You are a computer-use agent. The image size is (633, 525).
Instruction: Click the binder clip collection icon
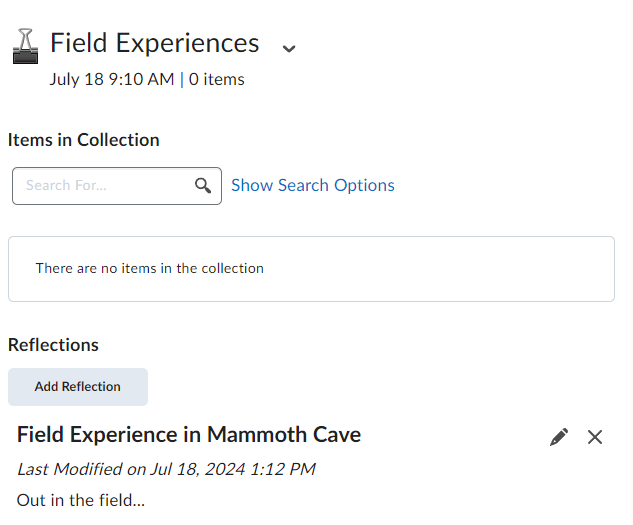[25, 46]
